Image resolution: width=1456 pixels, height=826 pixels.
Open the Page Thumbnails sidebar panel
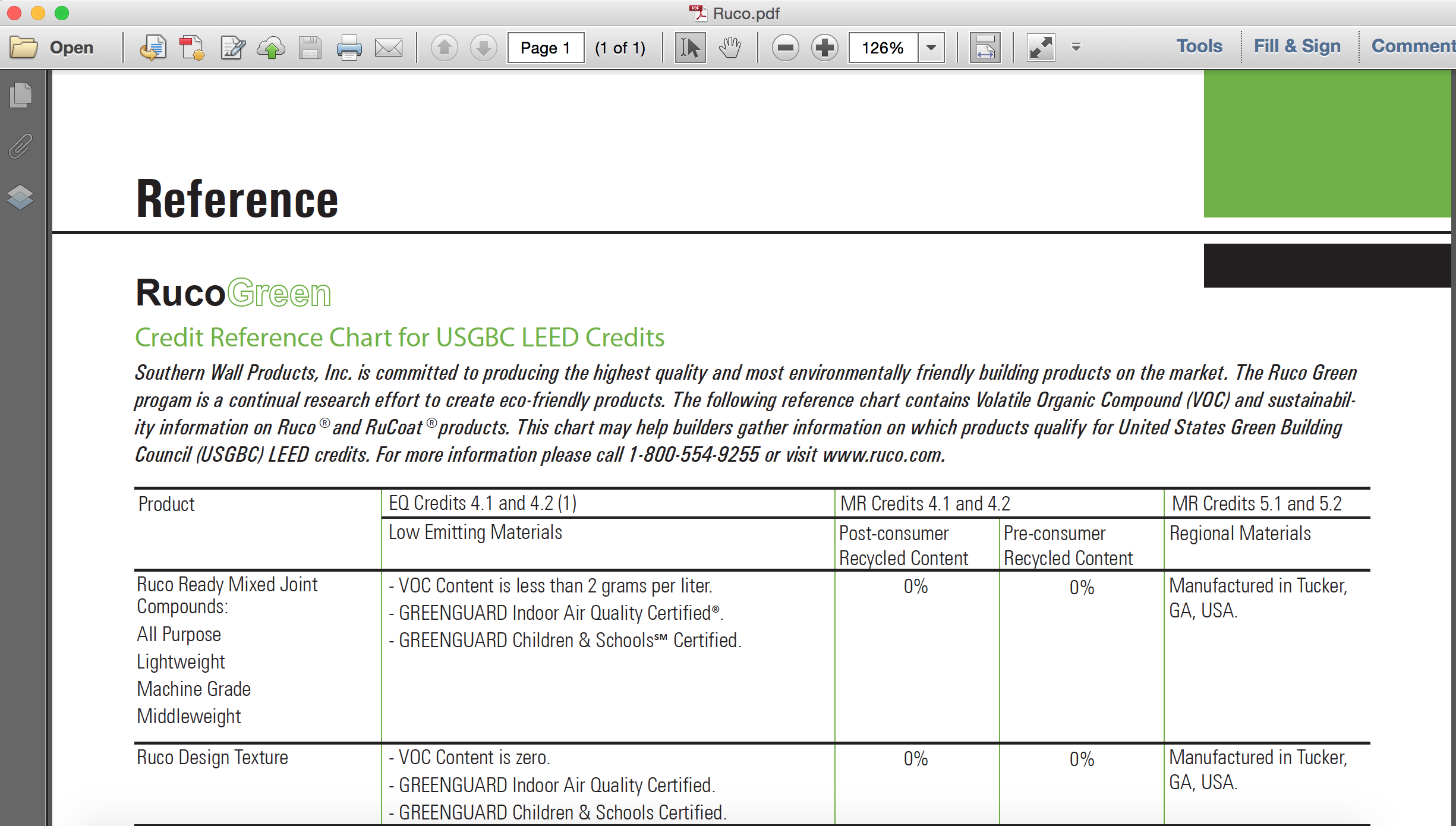point(21,95)
